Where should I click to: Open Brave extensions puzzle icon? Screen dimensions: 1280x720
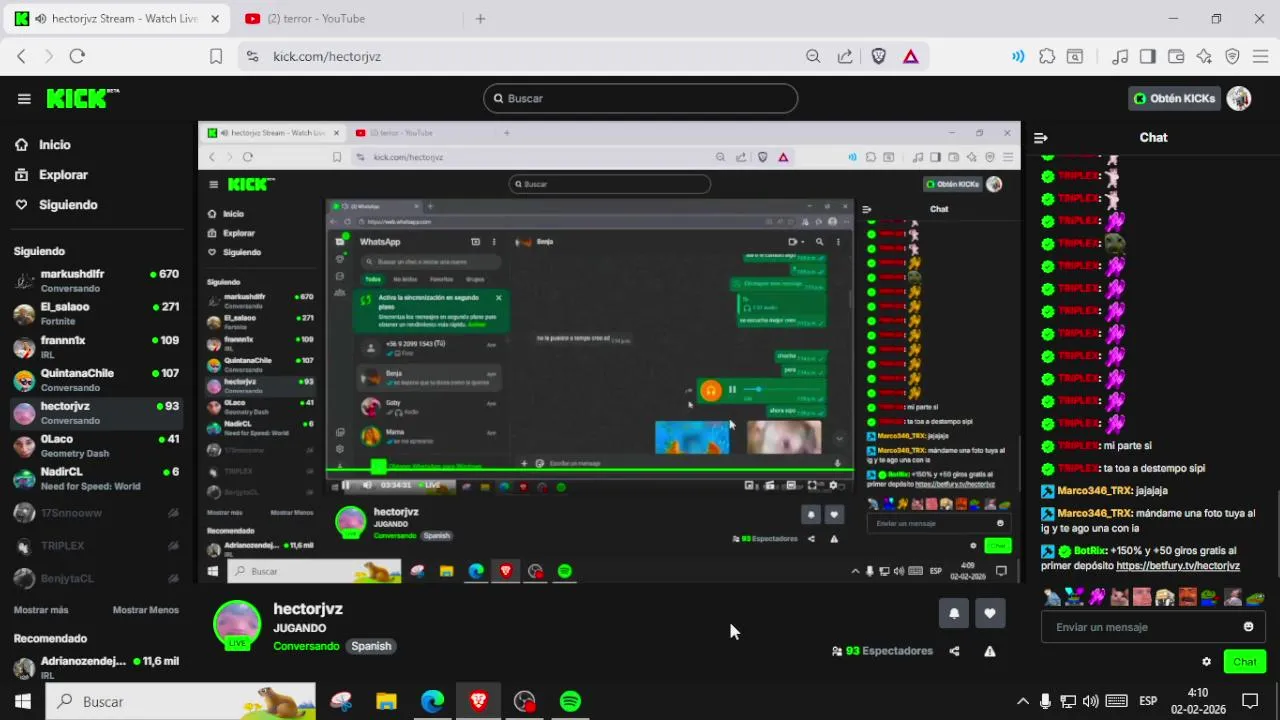(1047, 56)
